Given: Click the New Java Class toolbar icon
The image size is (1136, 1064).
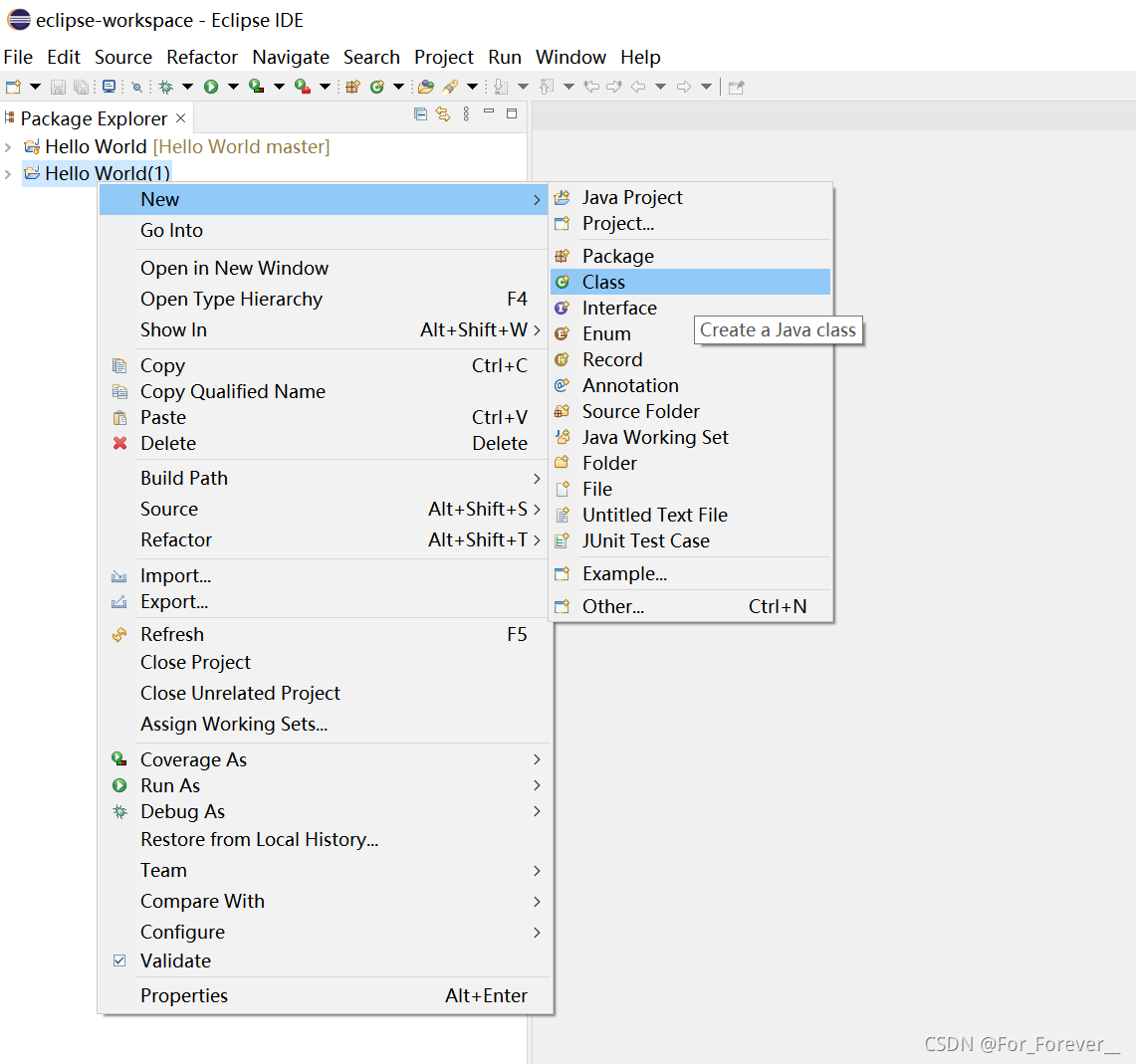Looking at the screenshot, I should pos(376,87).
